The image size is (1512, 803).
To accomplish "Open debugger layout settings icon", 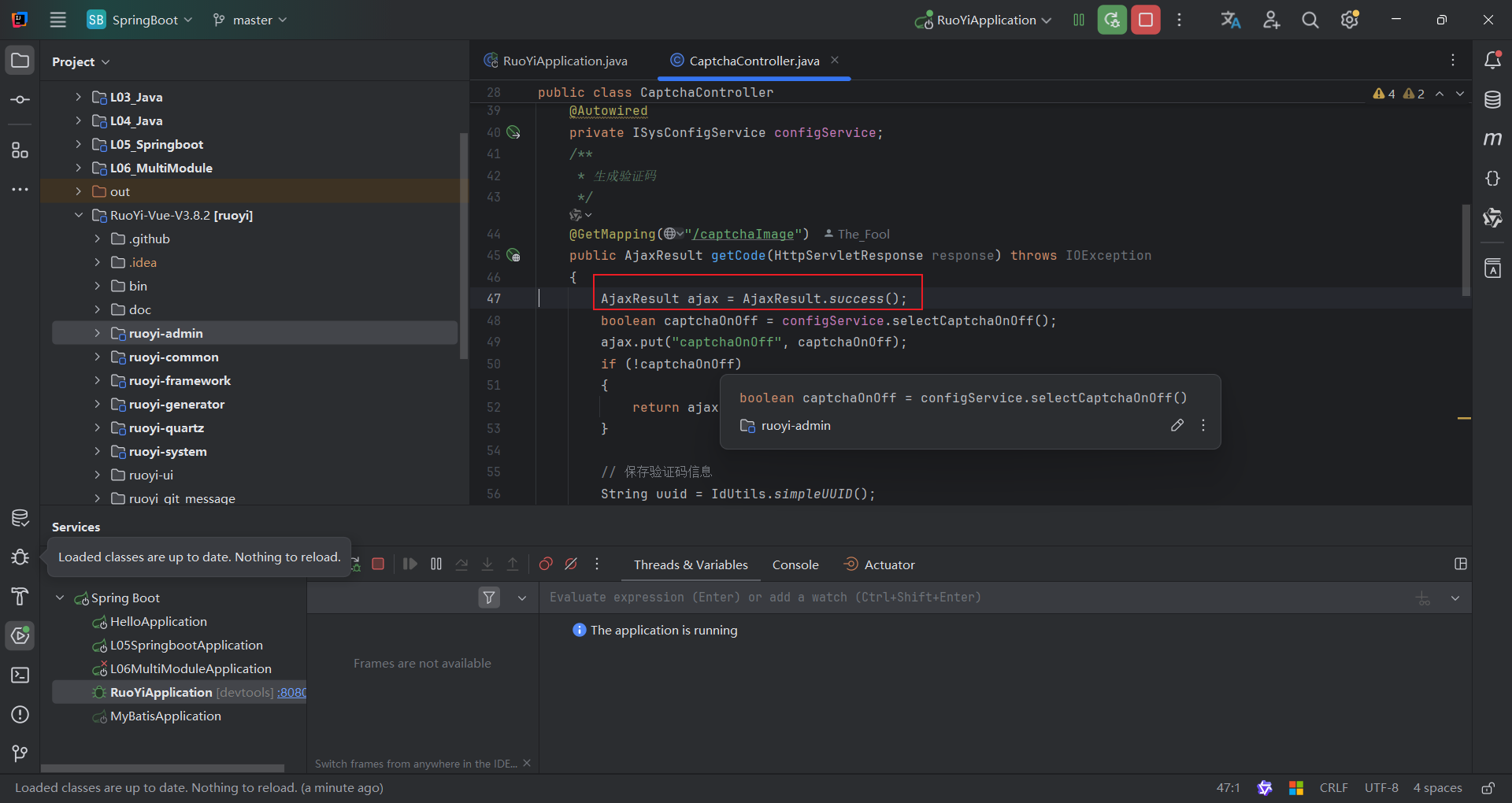I will coord(1461,564).
